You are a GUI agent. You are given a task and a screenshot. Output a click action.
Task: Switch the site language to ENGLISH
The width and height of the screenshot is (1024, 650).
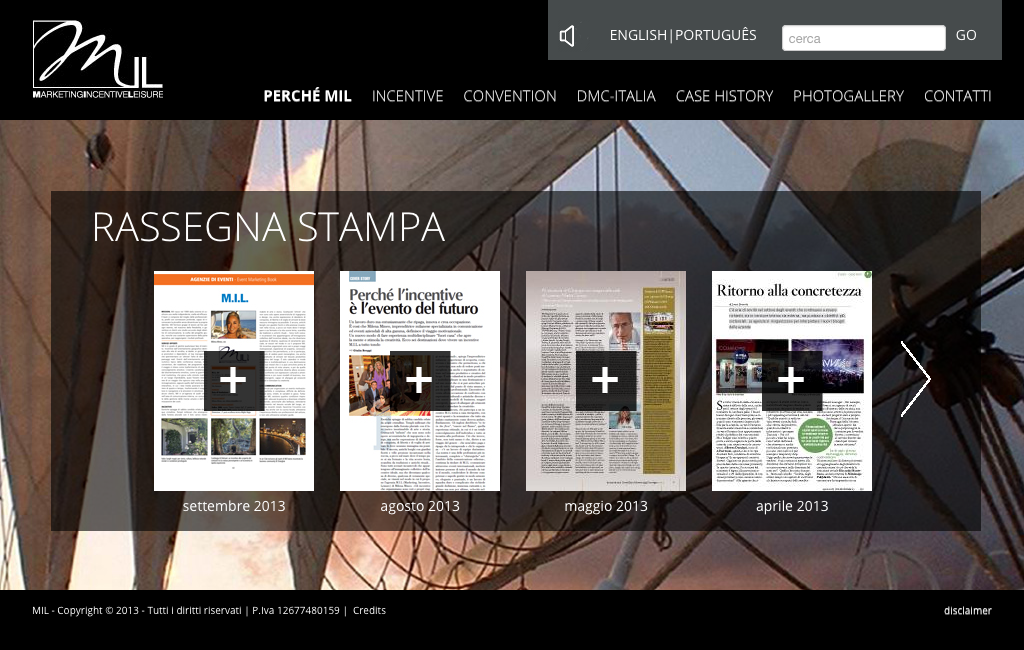pyautogui.click(x=638, y=34)
